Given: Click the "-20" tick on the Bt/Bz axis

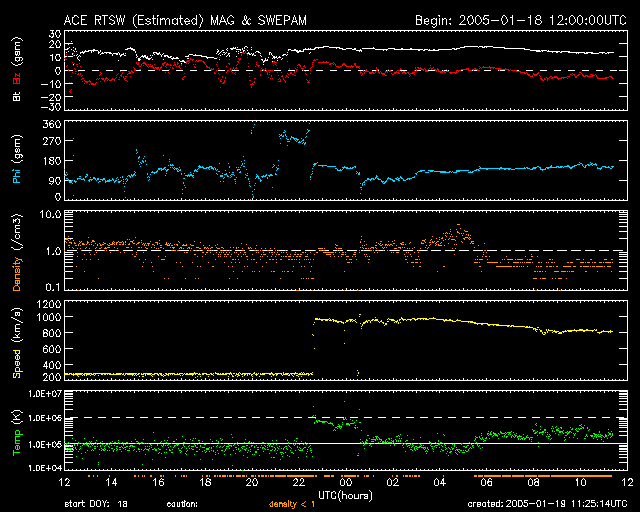Looking at the screenshot, I should click(x=51, y=97).
